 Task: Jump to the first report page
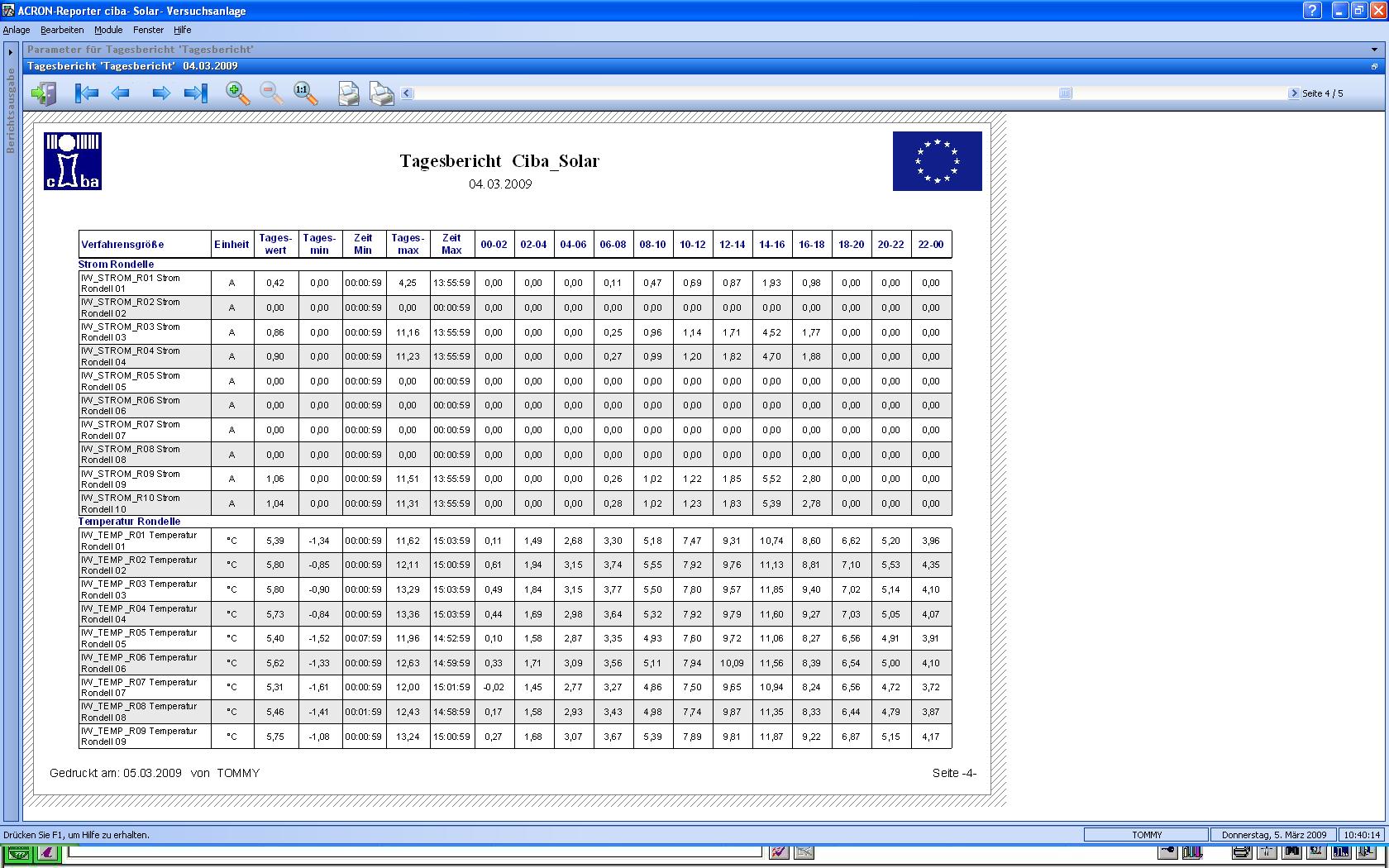point(86,93)
